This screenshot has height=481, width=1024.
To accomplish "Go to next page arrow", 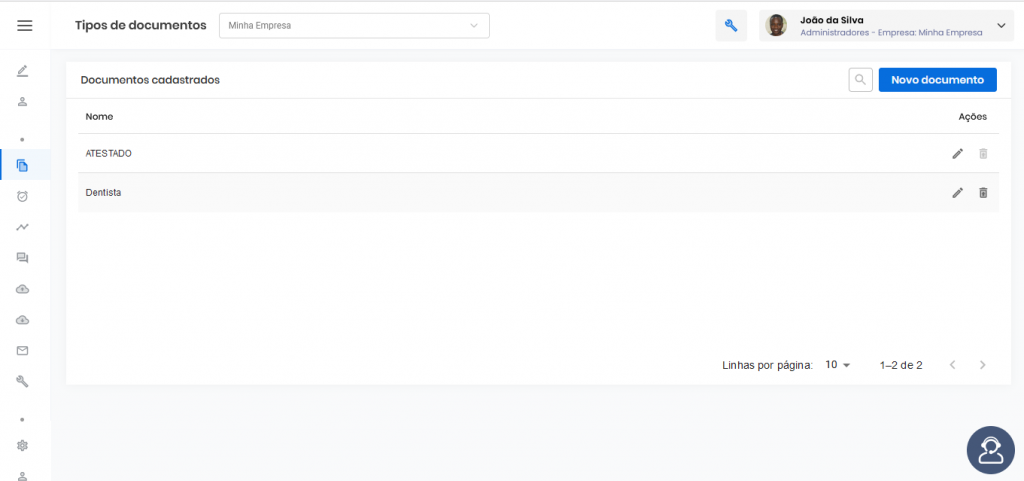I will [x=982, y=365].
